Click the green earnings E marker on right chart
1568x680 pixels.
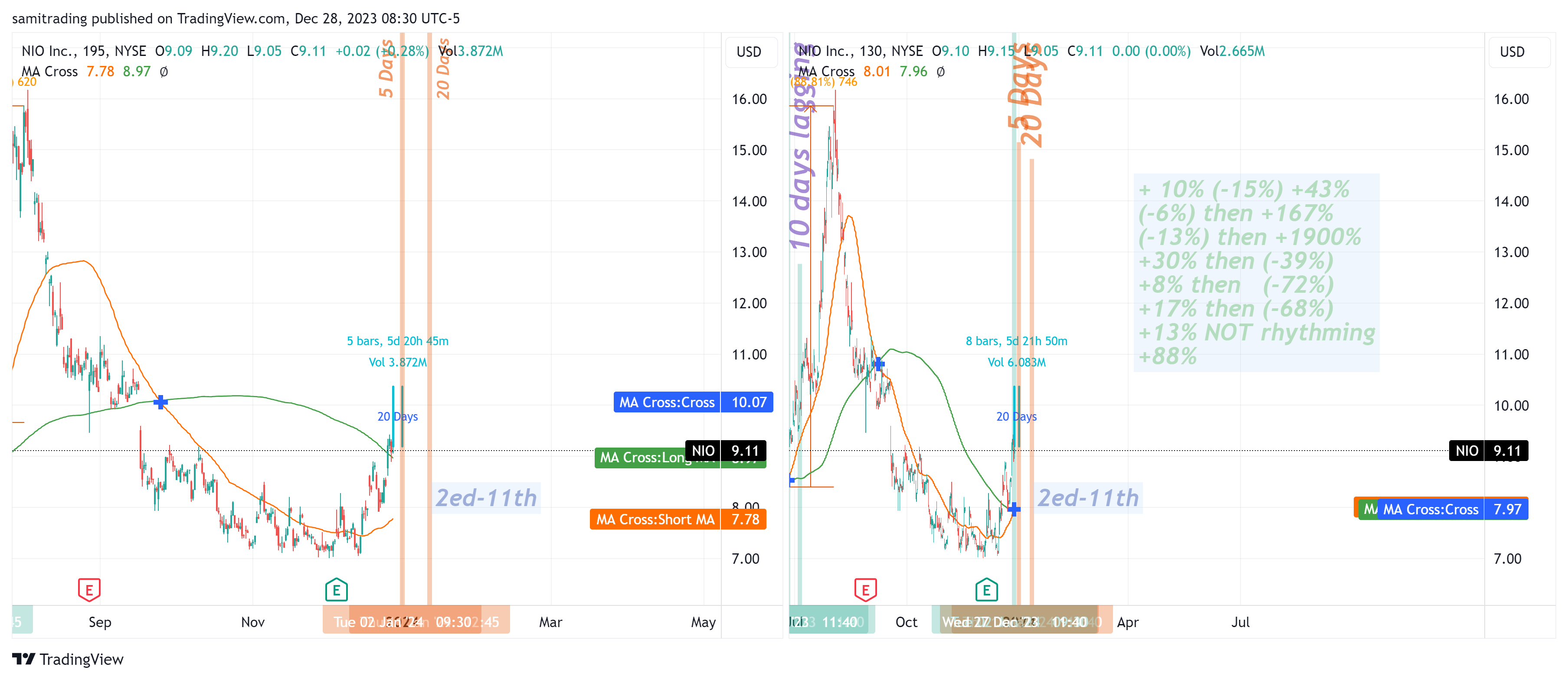click(x=986, y=589)
